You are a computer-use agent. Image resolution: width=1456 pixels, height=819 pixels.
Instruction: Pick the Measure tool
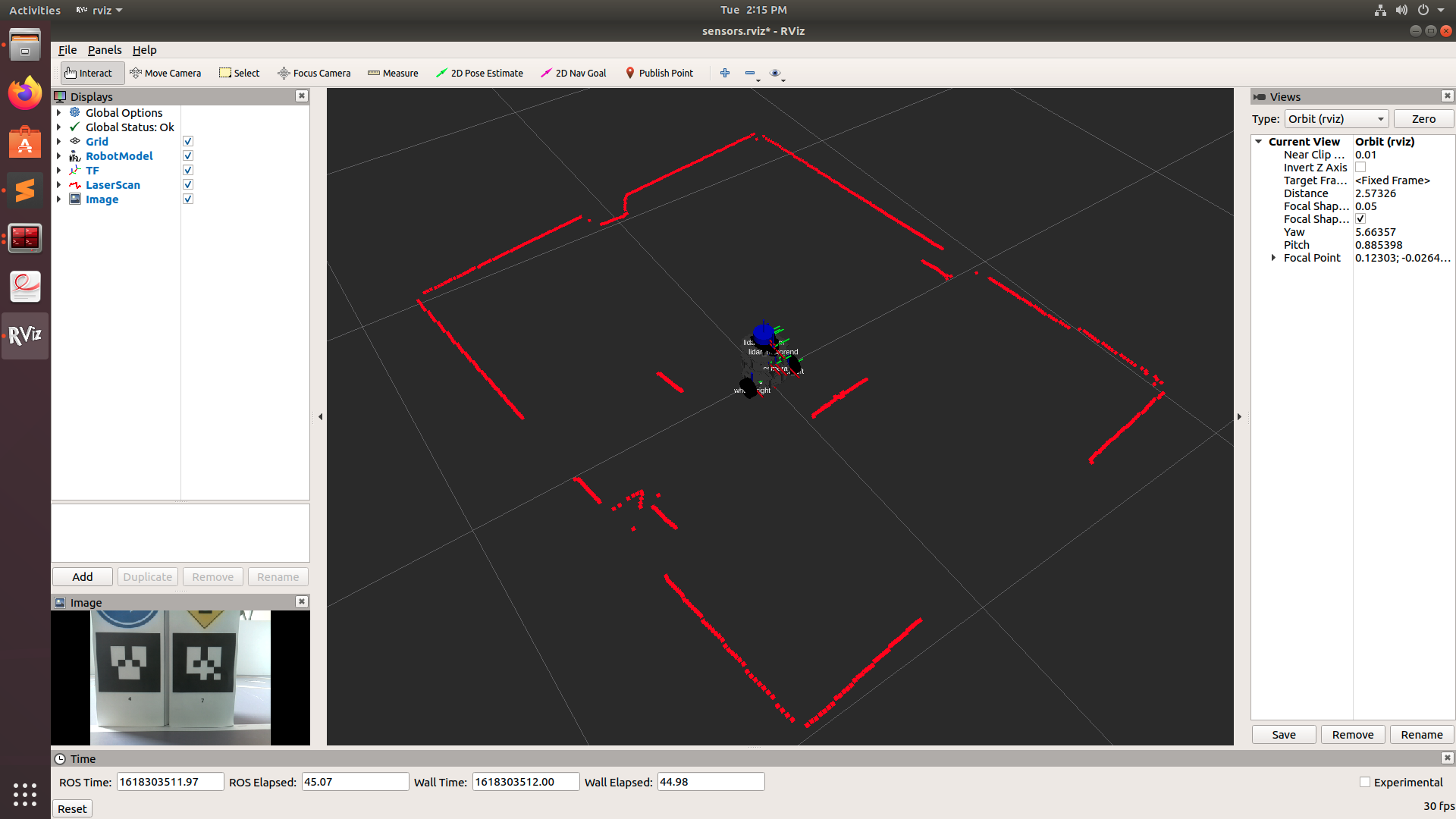(393, 73)
